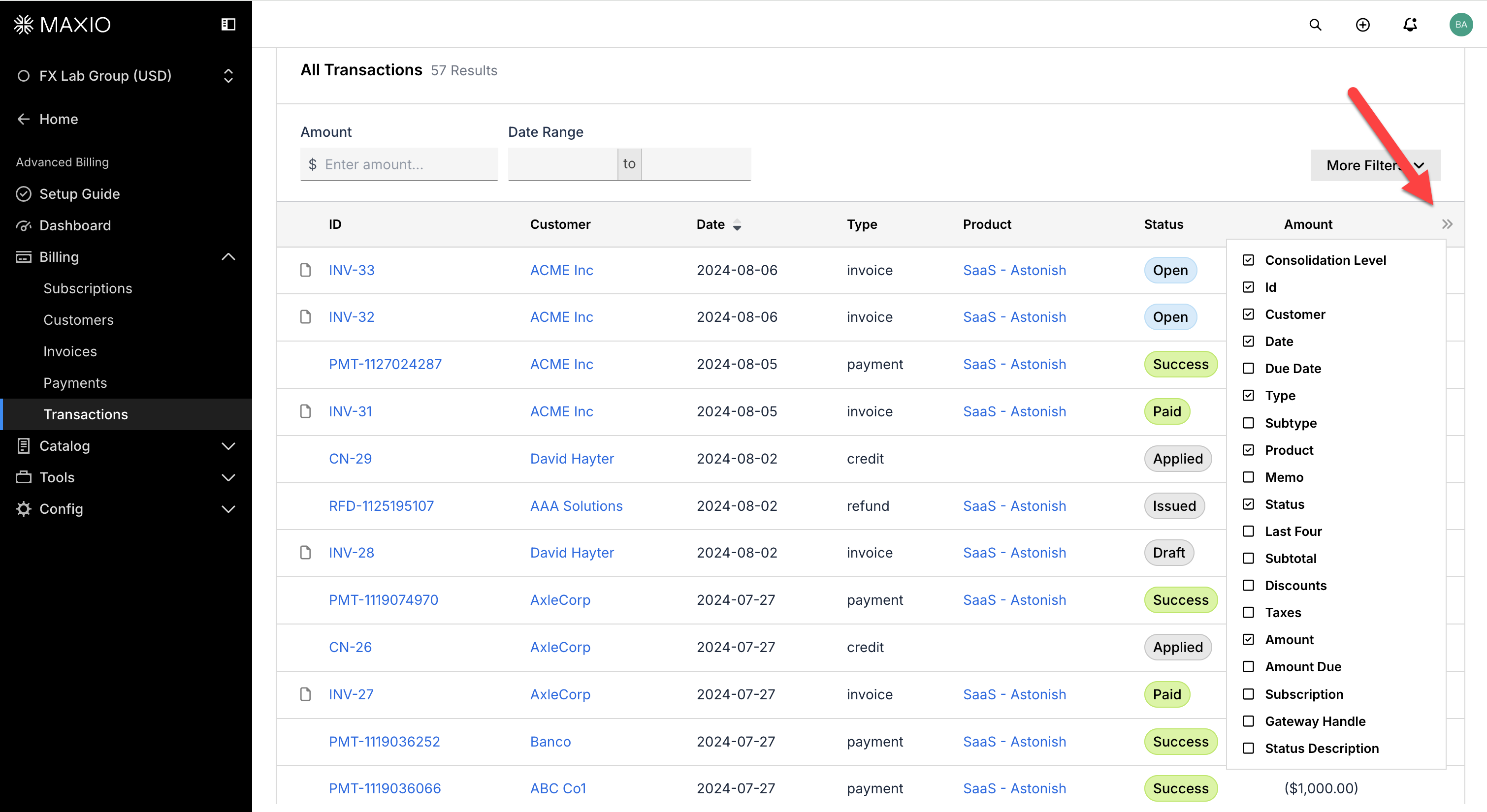Click the Billing card icon
The height and width of the screenshot is (812, 1487).
[x=24, y=257]
